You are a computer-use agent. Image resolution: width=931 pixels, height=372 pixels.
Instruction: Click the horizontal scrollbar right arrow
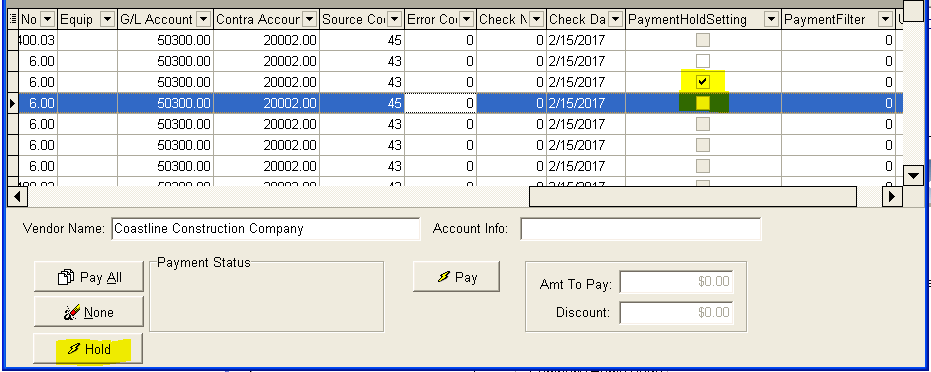point(892,196)
